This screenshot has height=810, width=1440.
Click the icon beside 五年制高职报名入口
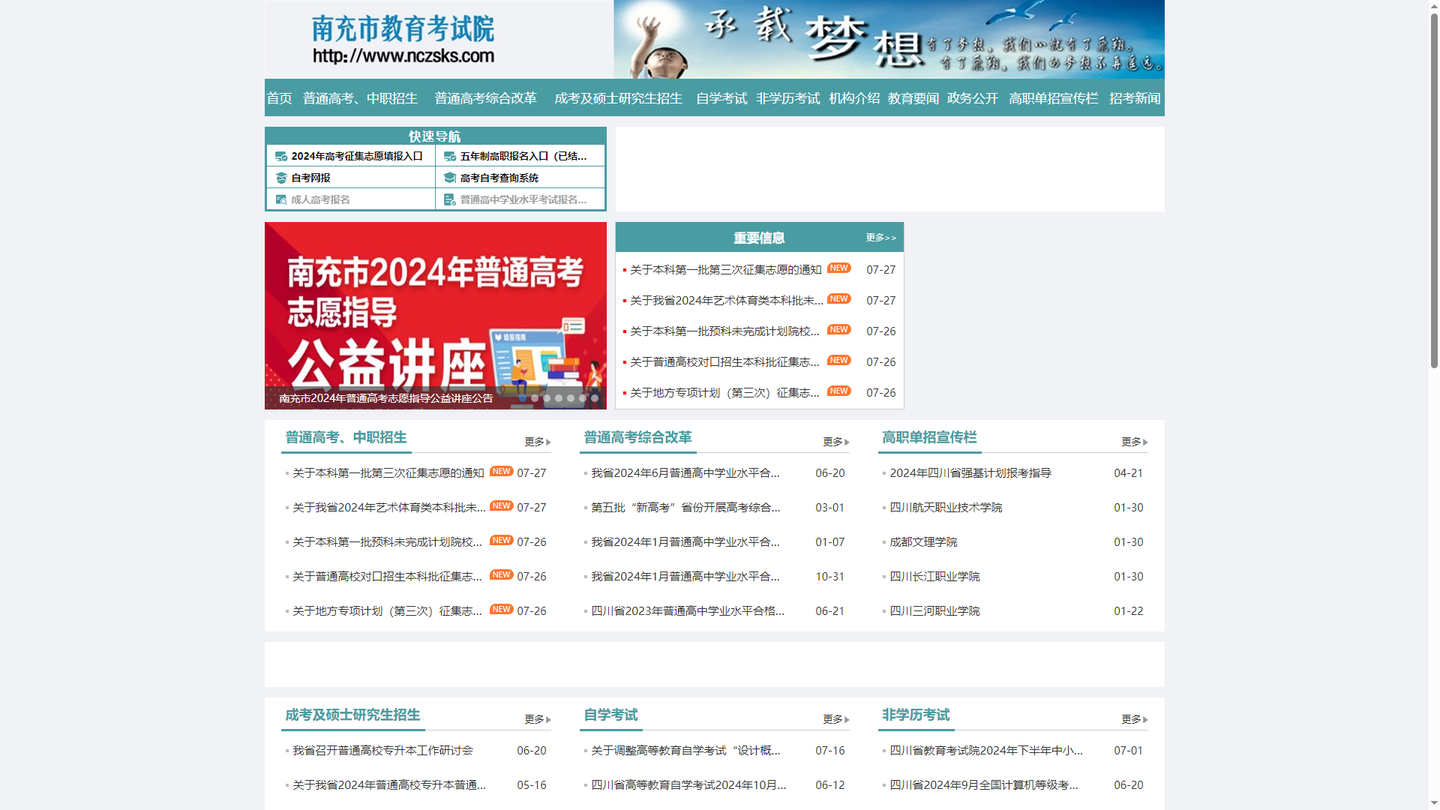(x=450, y=156)
